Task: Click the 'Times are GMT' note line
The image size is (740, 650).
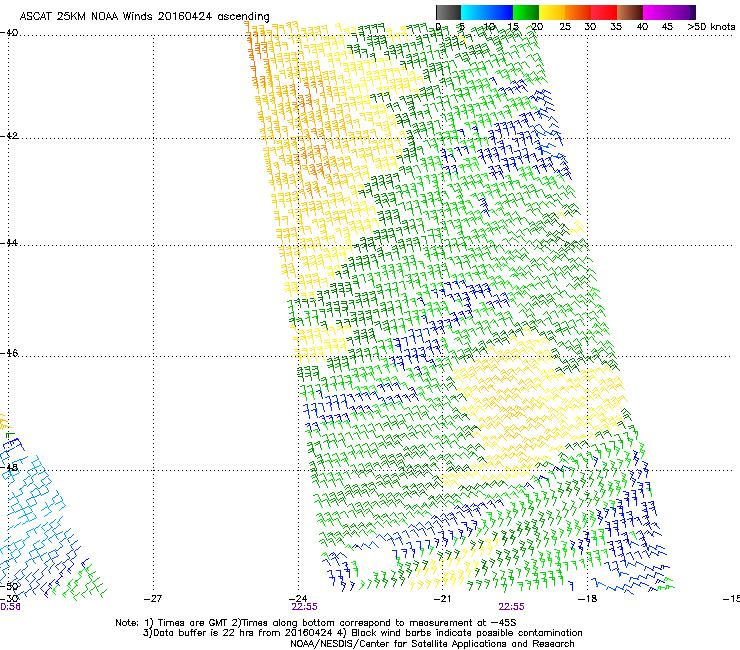Action: [x=316, y=623]
